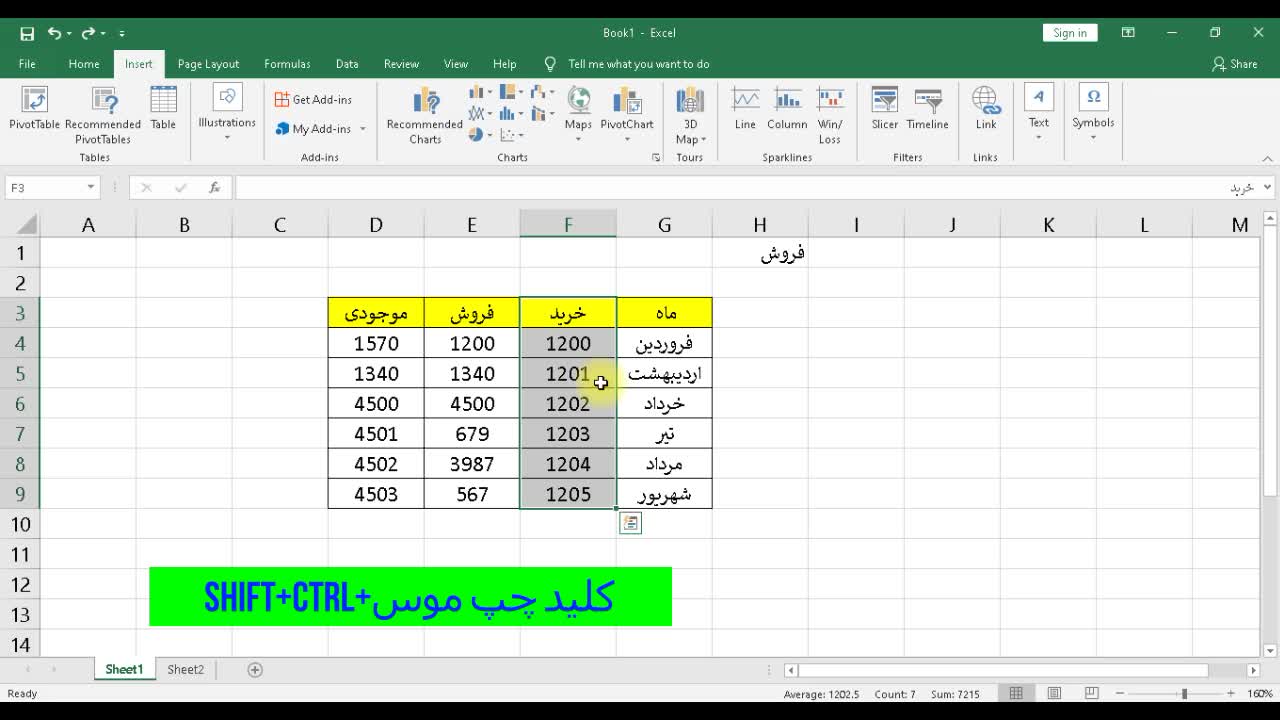Switch to Page Break Preview in status bar
The image size is (1280, 720).
(x=1091, y=693)
